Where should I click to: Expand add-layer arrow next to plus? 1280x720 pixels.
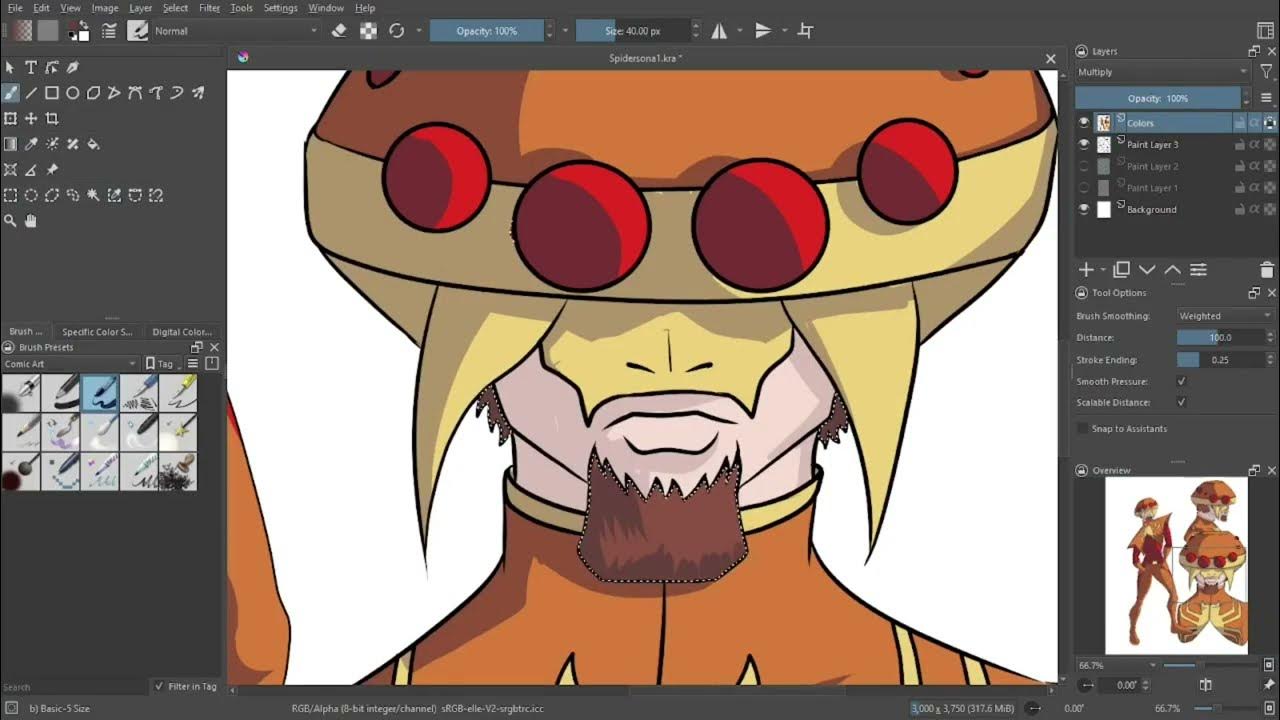click(1104, 270)
